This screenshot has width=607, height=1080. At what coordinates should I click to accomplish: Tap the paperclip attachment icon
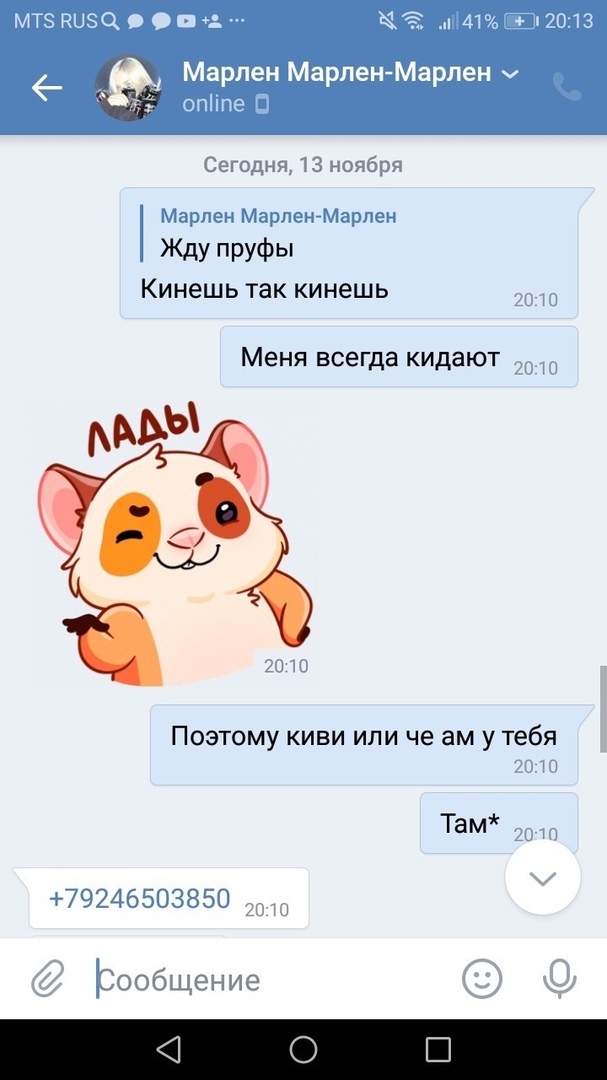[x=48, y=979]
